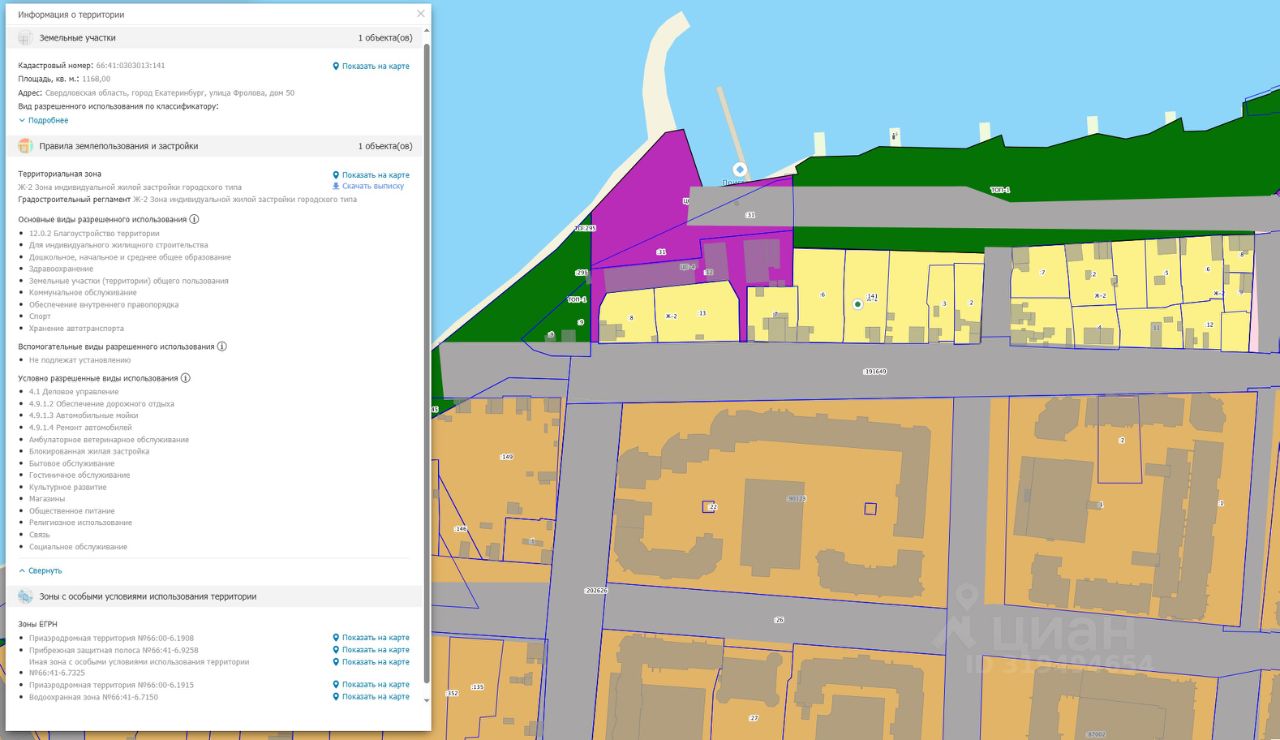The image size is (1280, 740).
Task: Download extract via 'Скачать выписку'
Action: coord(368,186)
